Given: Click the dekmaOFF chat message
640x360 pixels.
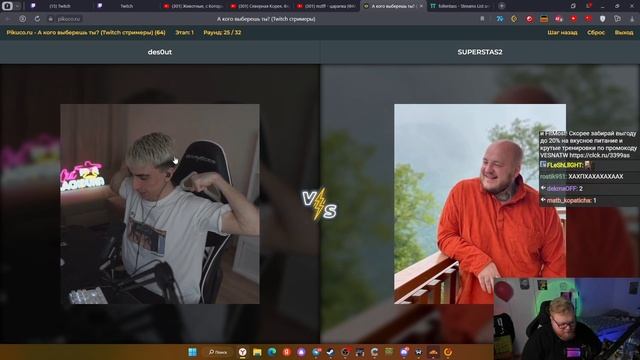Looking at the screenshot, I should point(562,189).
